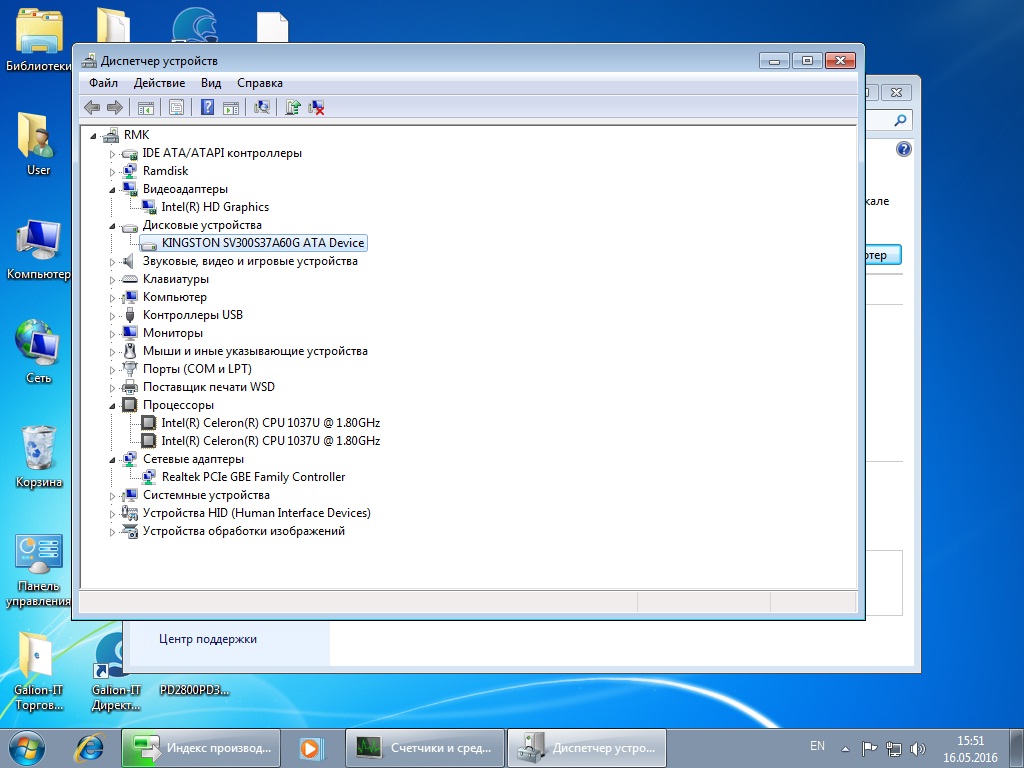Select Поставщик печати WSD category
The height and width of the screenshot is (768, 1024).
click(x=209, y=387)
